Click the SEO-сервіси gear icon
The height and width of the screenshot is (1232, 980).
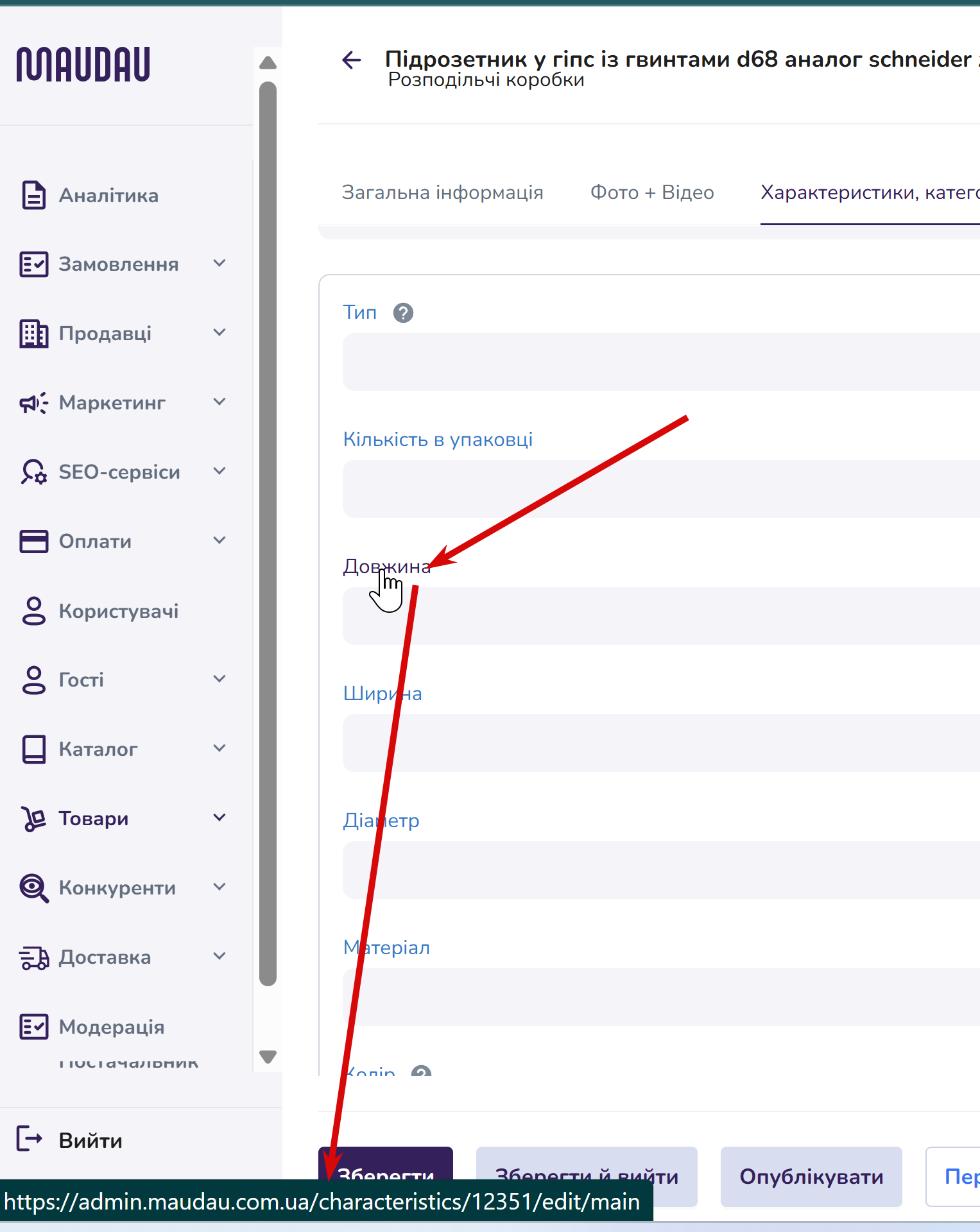[33, 472]
